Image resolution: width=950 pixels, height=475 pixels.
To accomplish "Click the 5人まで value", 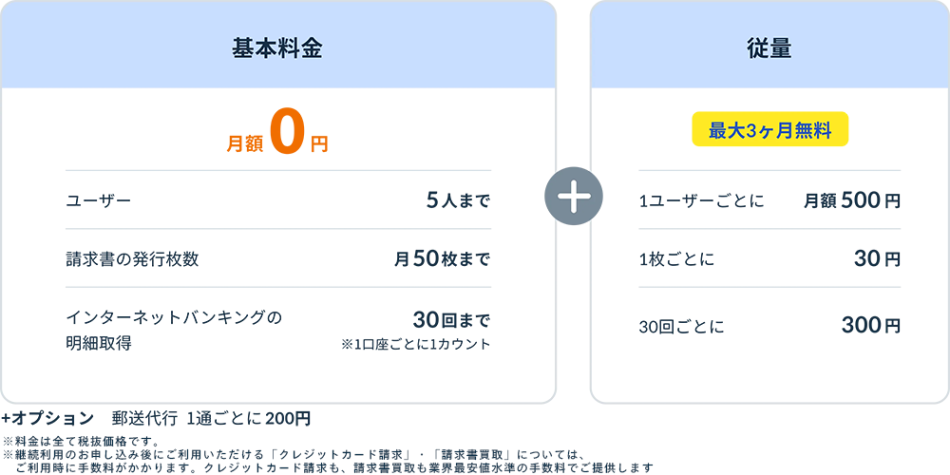I will (458, 201).
